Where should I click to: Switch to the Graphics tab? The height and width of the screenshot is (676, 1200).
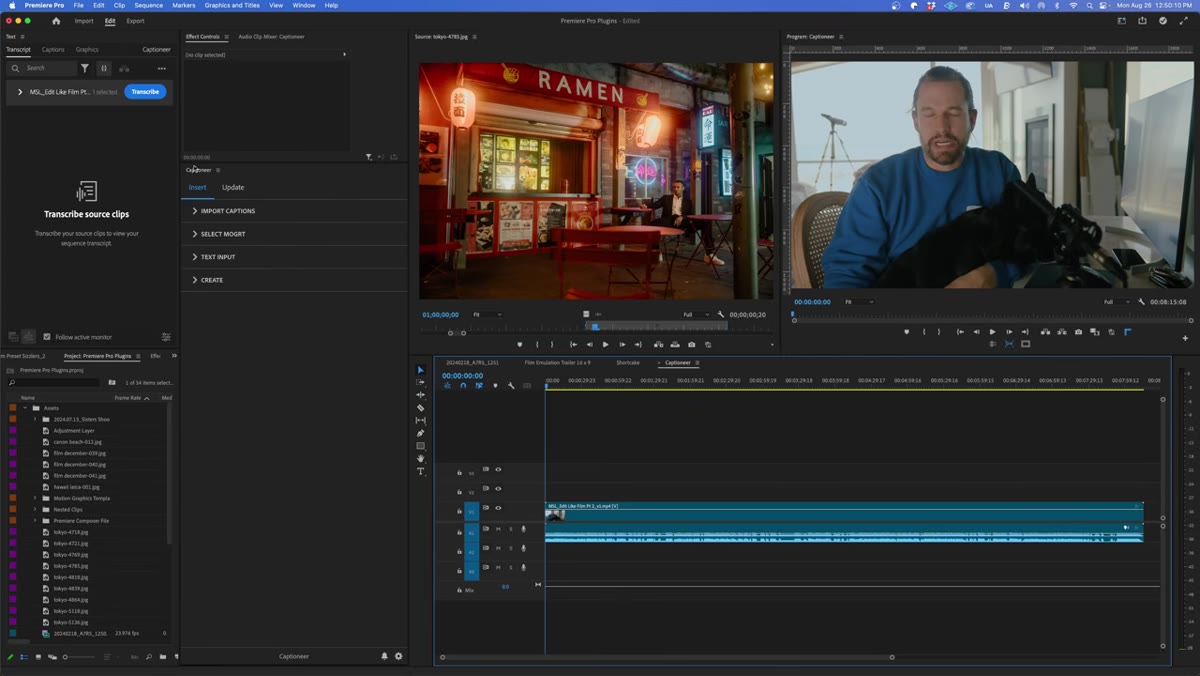point(87,49)
